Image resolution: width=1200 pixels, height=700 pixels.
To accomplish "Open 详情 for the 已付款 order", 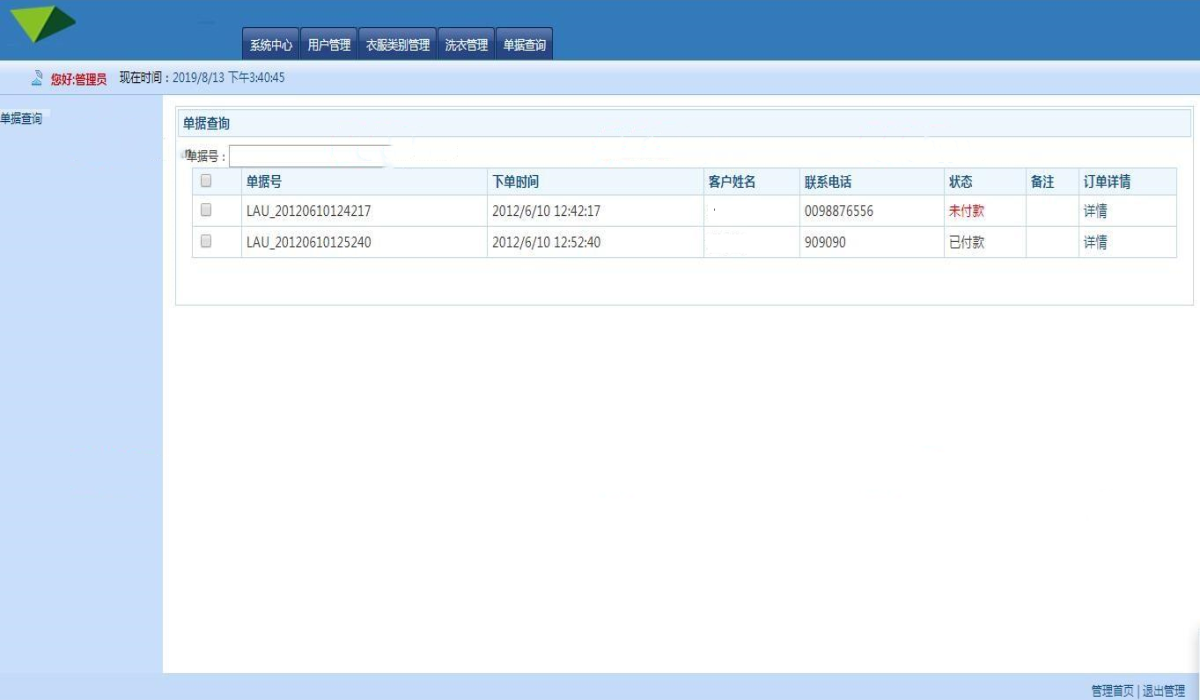I will click(x=1095, y=242).
